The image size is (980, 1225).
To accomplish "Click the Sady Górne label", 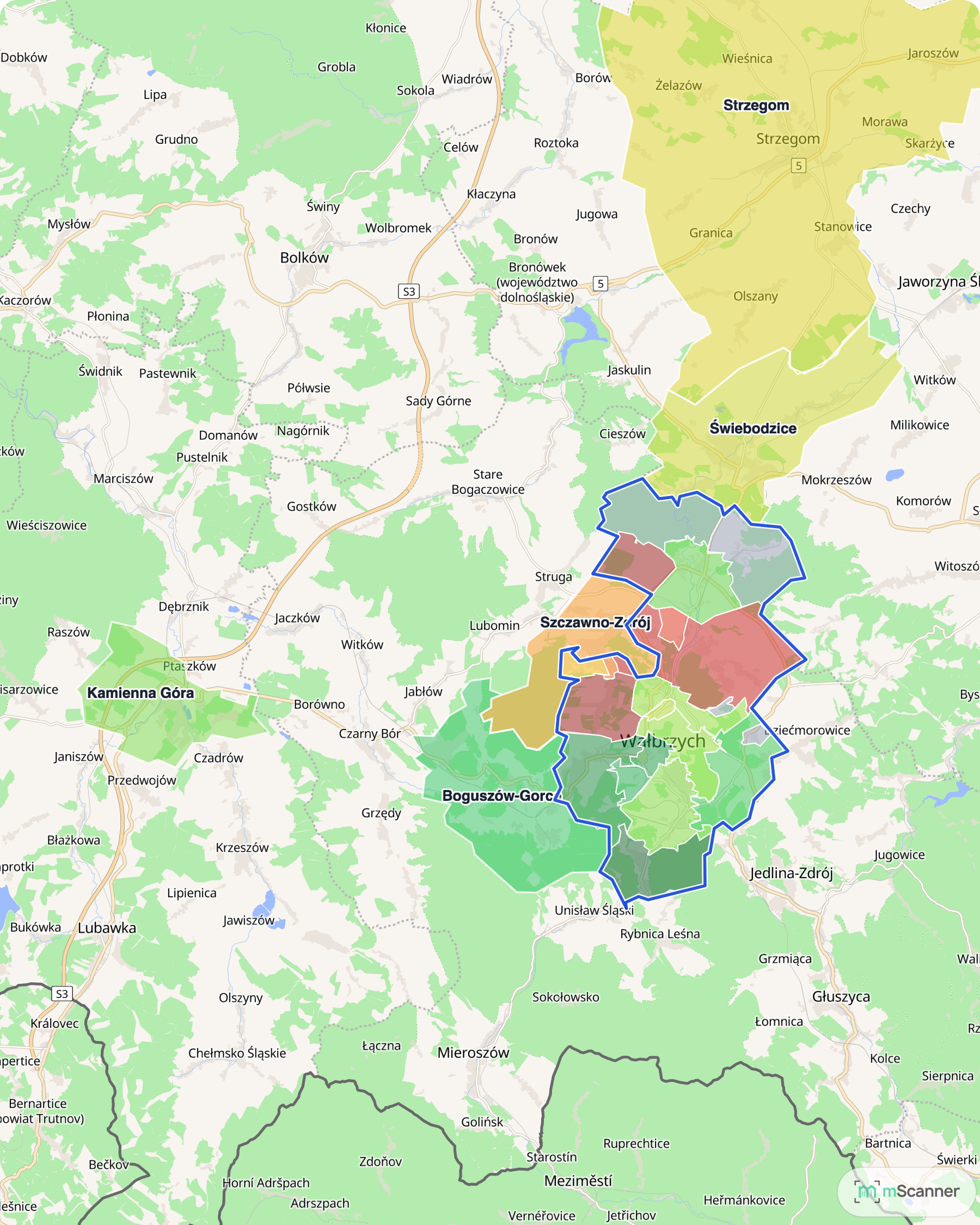I will tap(438, 401).
